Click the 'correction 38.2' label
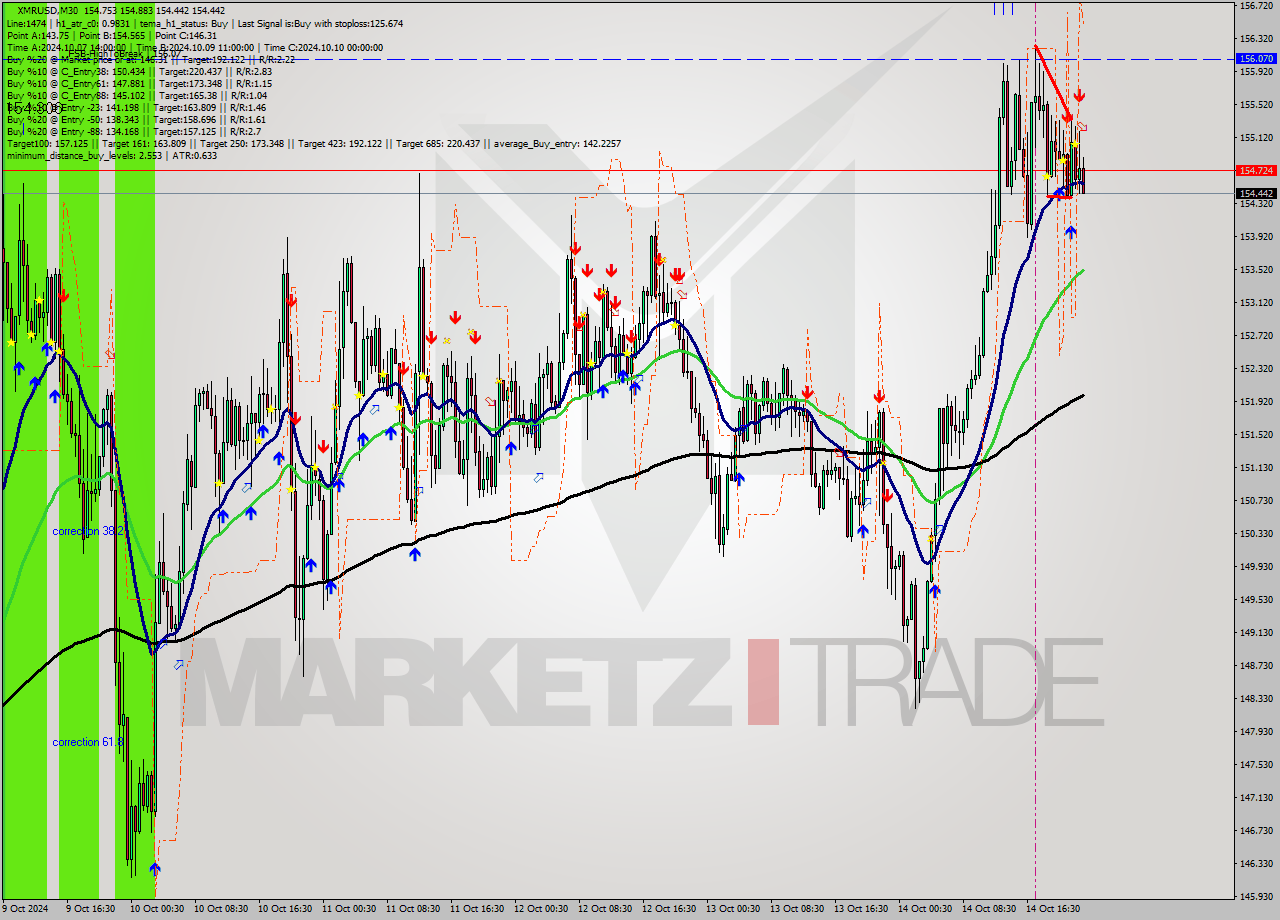The height and width of the screenshot is (920, 1280). click(x=89, y=531)
